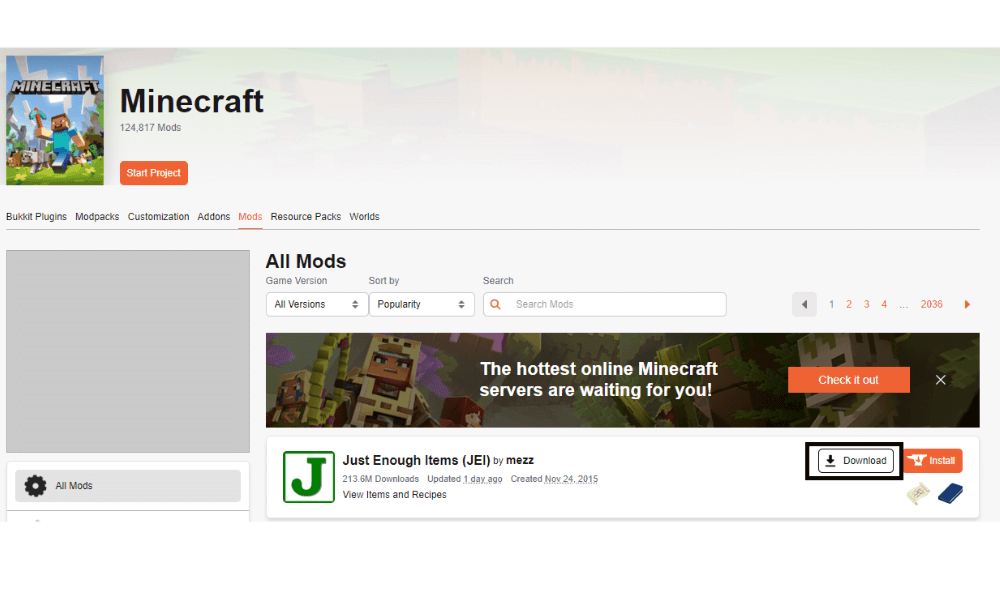Viewport: 1000px width, 600px height.
Task: Click the Check it out banner button
Action: click(848, 380)
